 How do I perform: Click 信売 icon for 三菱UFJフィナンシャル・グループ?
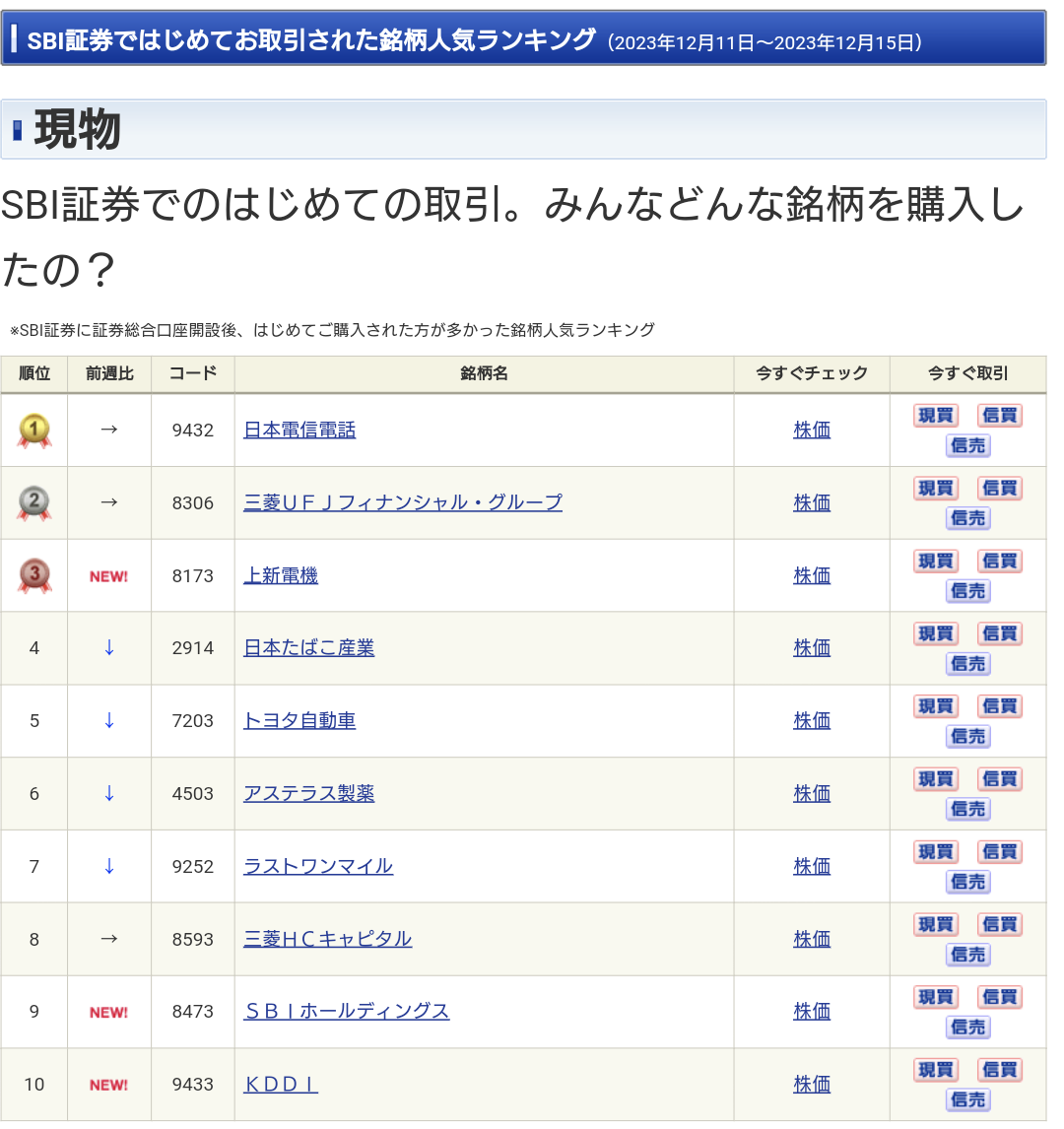[968, 518]
